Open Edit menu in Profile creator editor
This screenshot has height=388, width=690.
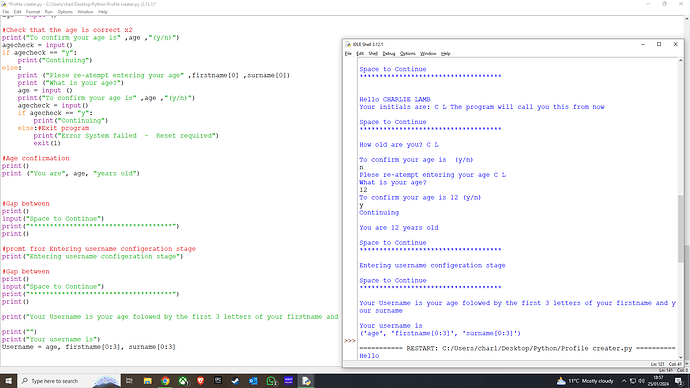[17, 12]
